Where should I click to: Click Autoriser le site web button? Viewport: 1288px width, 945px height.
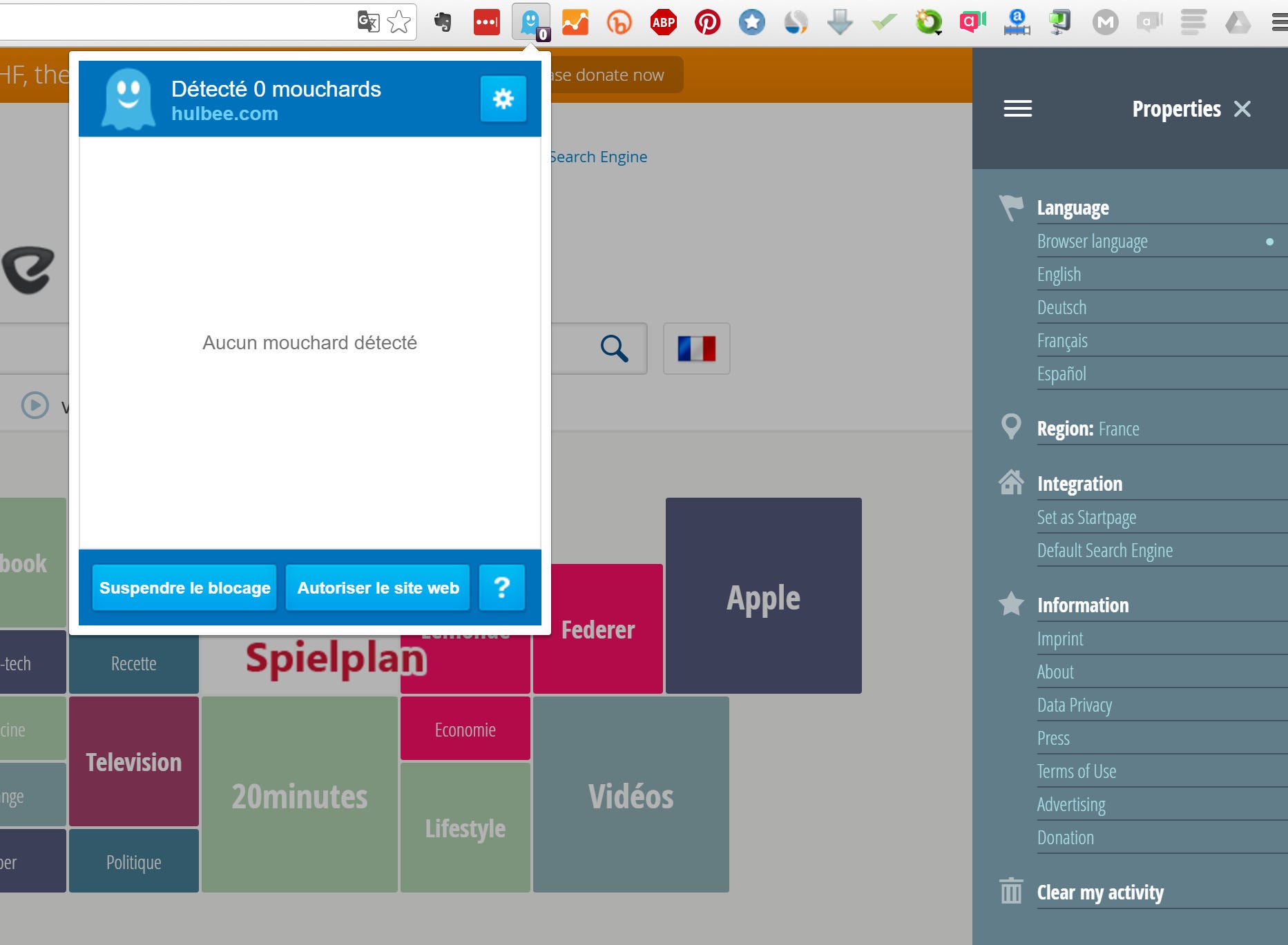378,587
